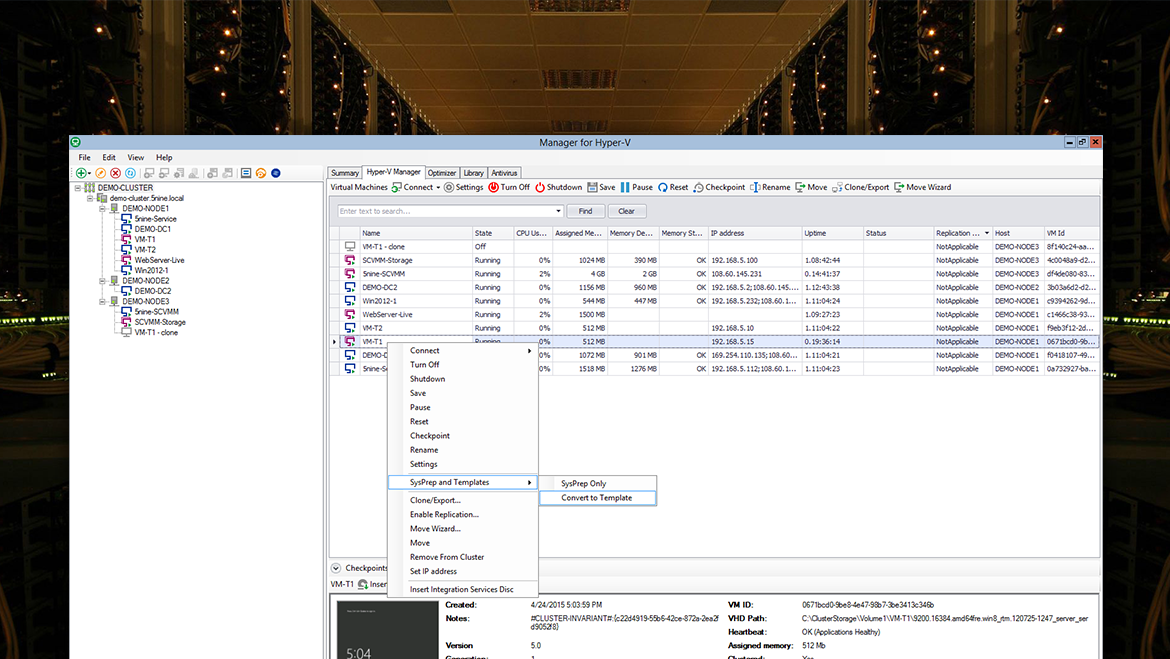Click the Reset toolbar button
Image resolution: width=1170 pixels, height=659 pixels.
tap(673, 187)
